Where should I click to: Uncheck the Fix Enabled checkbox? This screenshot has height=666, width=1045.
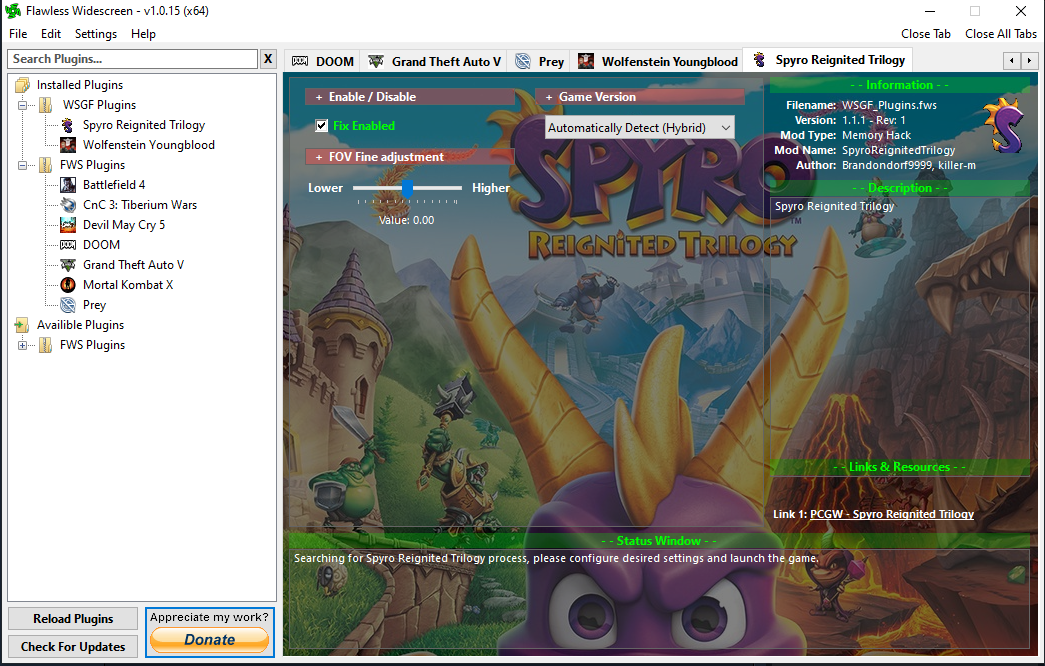point(322,125)
